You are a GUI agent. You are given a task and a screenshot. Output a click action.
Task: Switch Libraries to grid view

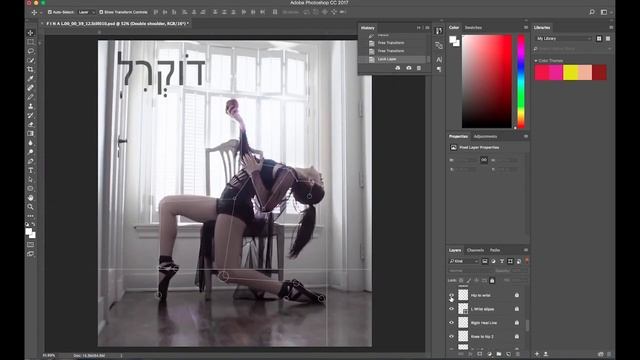click(x=599, y=38)
